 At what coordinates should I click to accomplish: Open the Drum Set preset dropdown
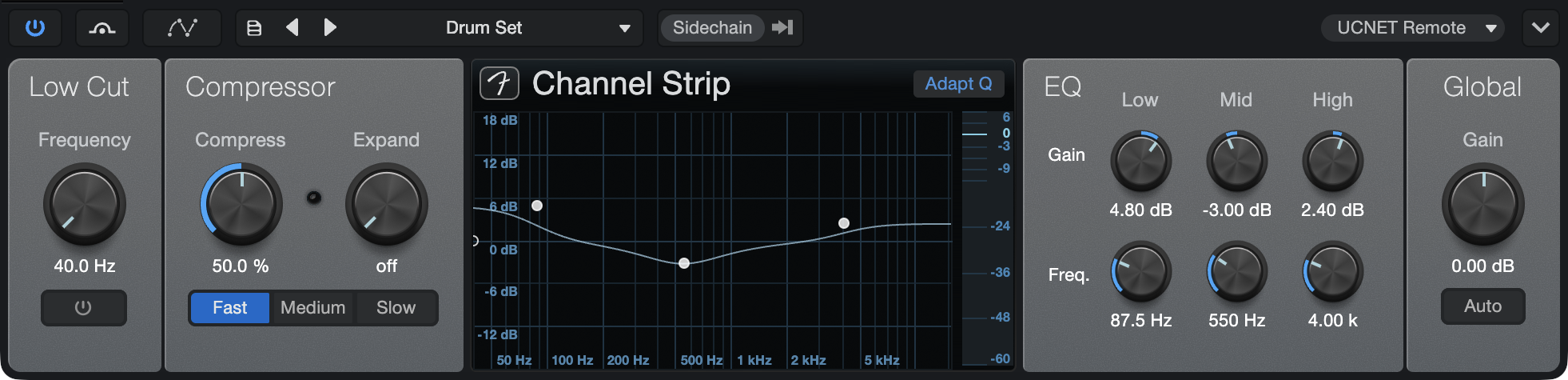tap(537, 28)
